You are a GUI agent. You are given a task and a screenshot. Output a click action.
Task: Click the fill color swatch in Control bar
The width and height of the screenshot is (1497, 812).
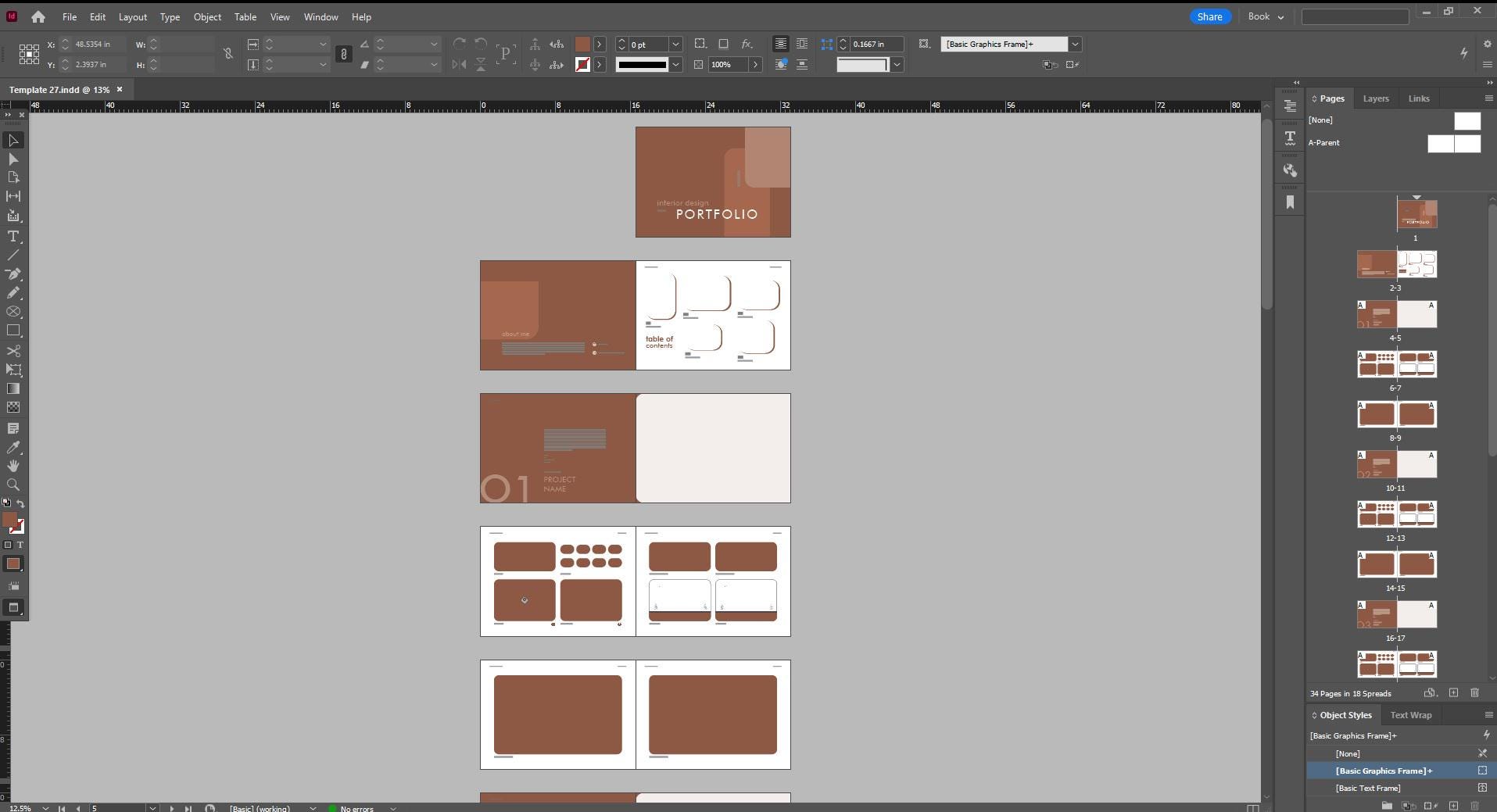coord(582,45)
